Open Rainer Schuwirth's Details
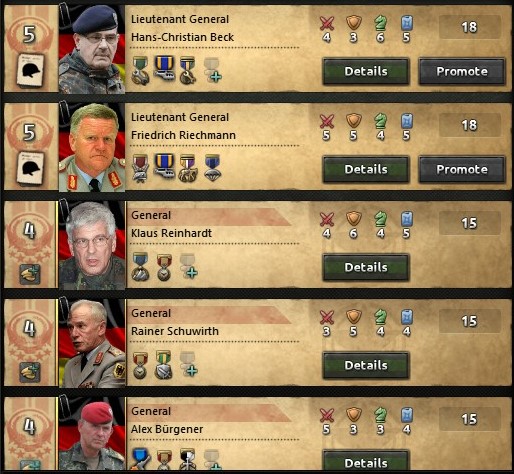514x474 pixels. [x=366, y=365]
